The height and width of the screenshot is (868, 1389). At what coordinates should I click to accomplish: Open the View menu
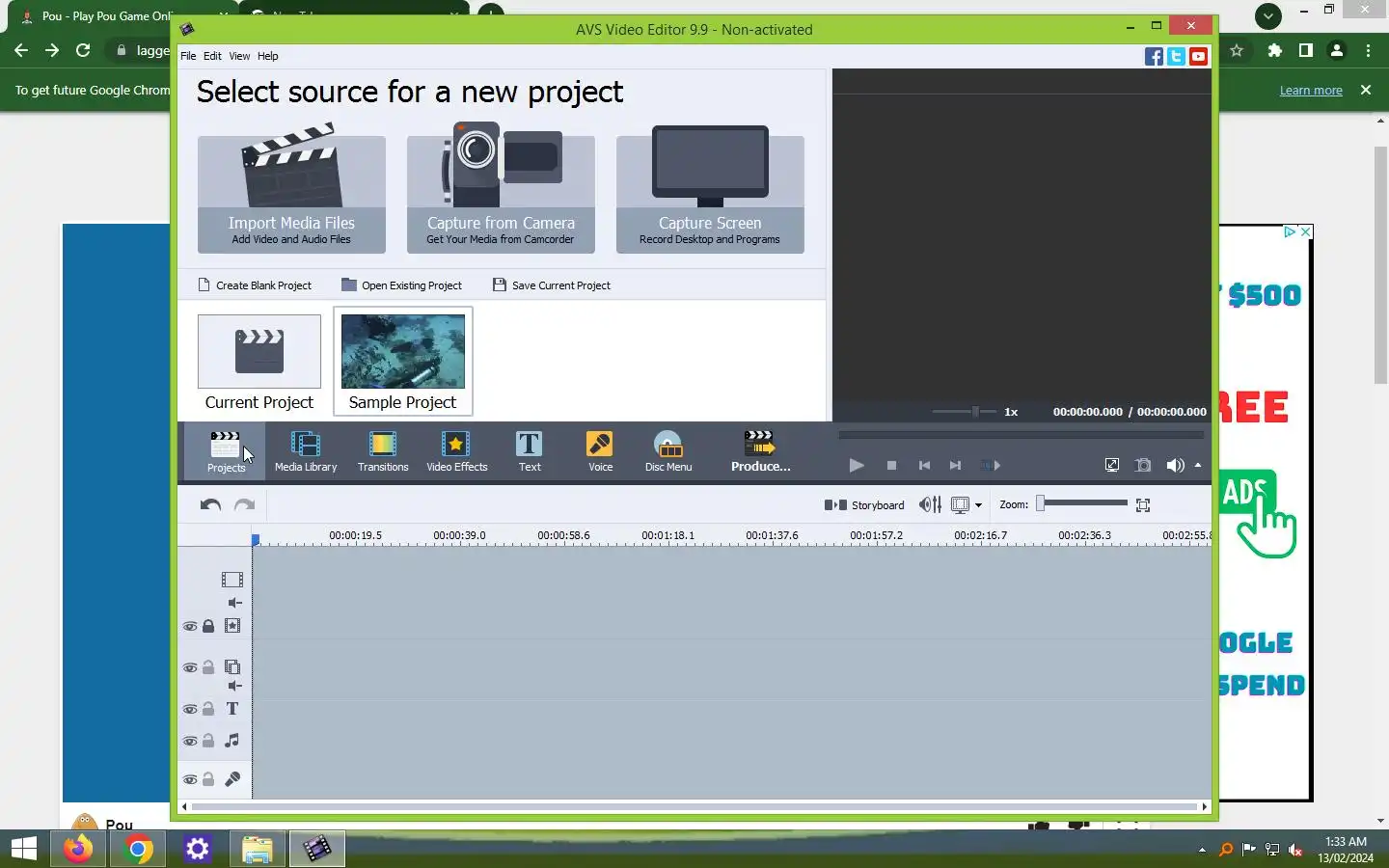239,56
